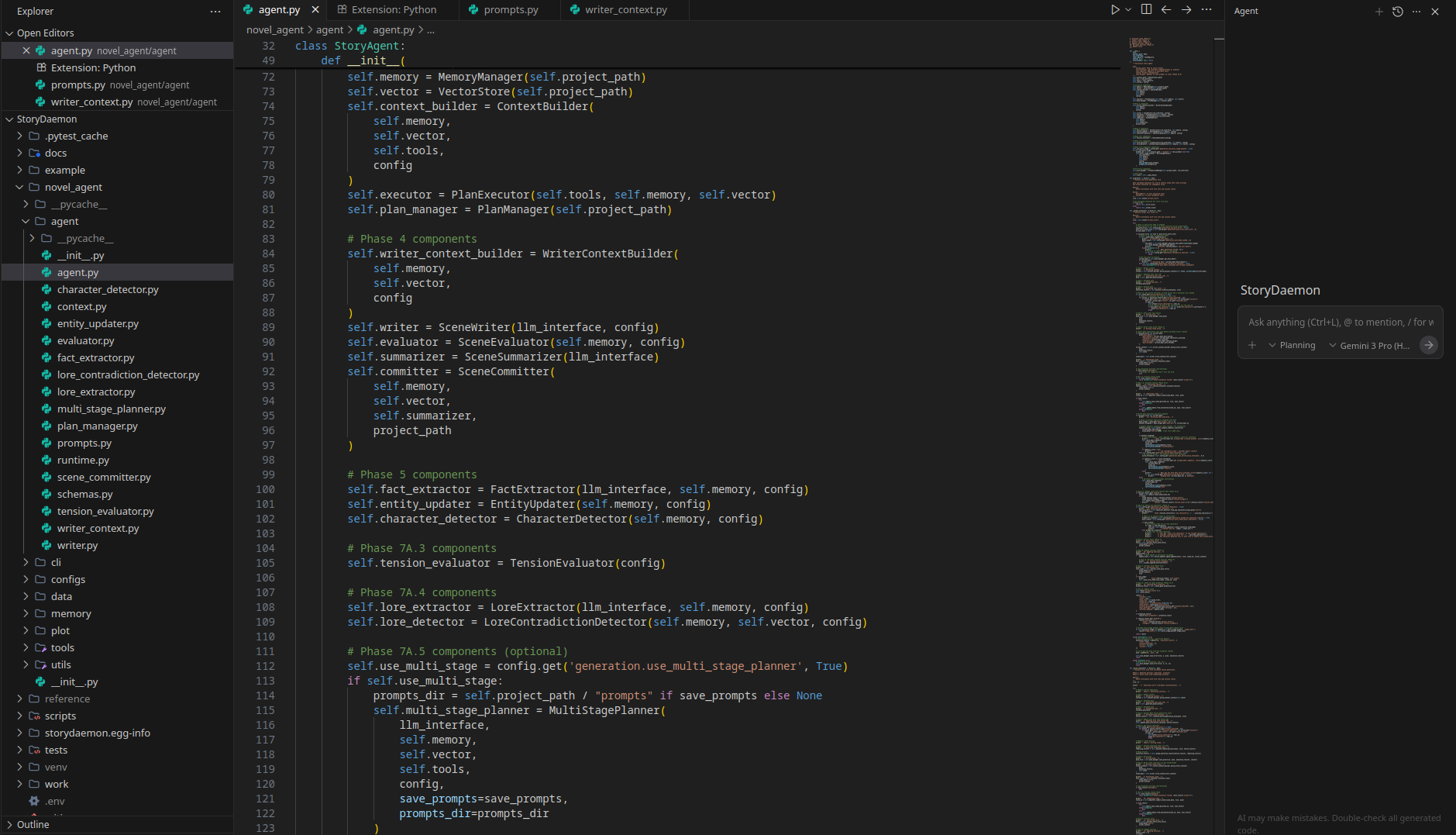Viewport: 1456px width, 835px height.
Task: Navigate forward using the forward arrow
Action: click(x=1186, y=9)
